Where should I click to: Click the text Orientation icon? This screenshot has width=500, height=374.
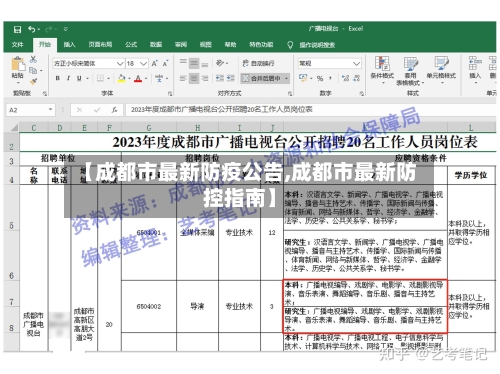[220, 63]
